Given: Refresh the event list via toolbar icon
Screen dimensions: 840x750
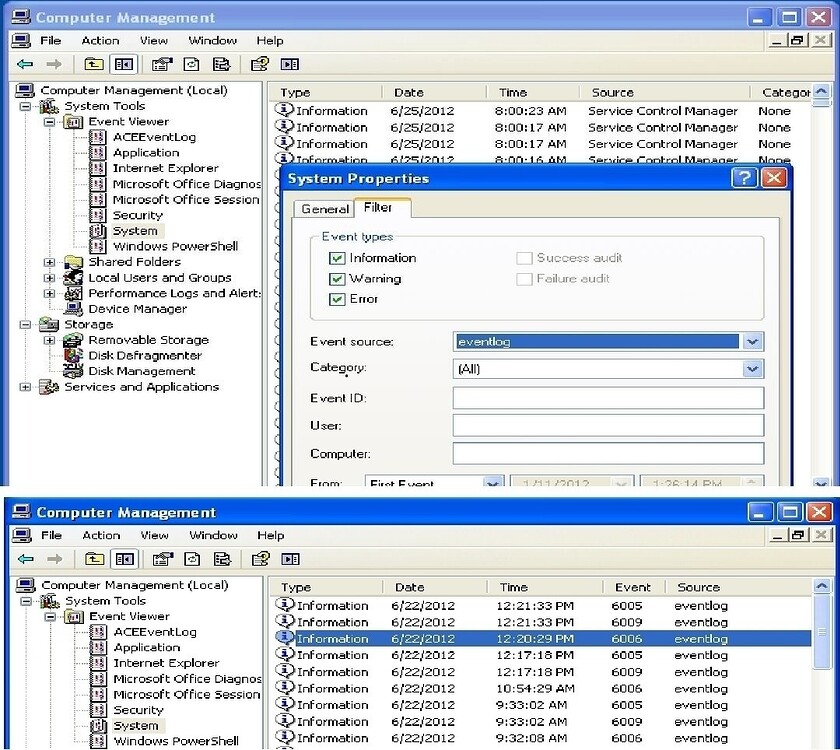Looking at the screenshot, I should (x=190, y=63).
